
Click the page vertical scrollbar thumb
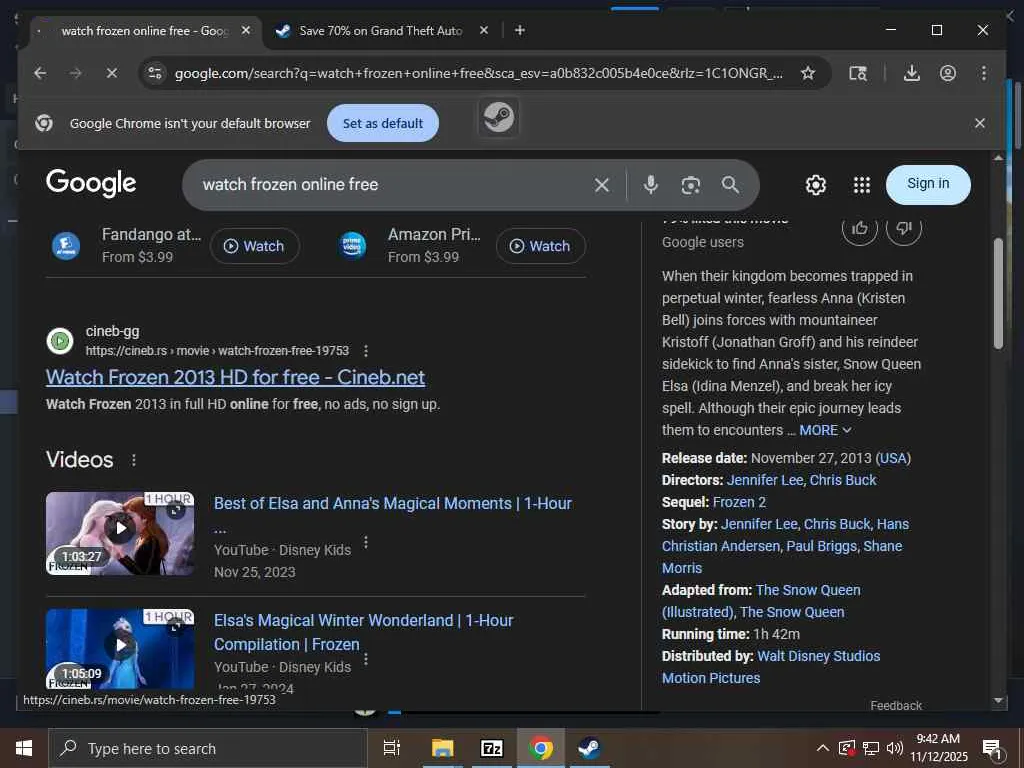point(998,294)
